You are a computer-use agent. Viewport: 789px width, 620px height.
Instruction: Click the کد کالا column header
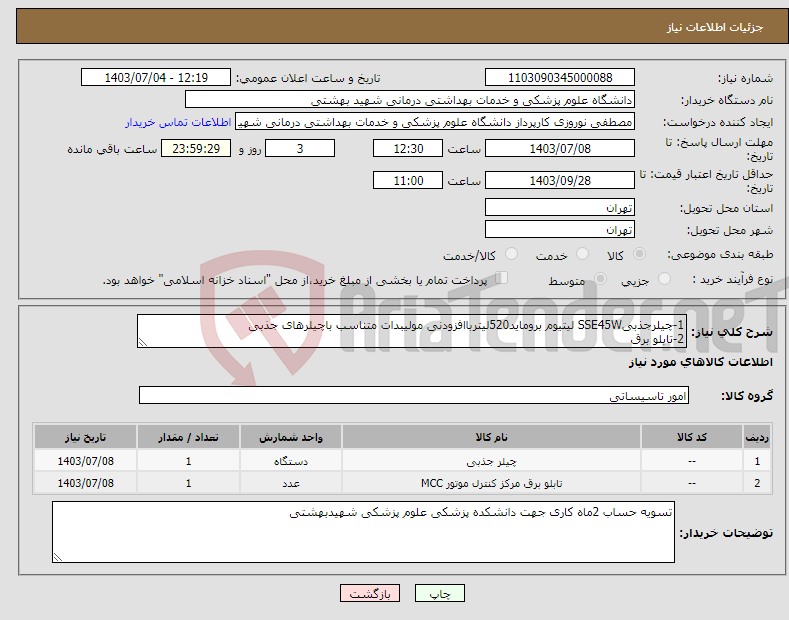[x=692, y=437]
